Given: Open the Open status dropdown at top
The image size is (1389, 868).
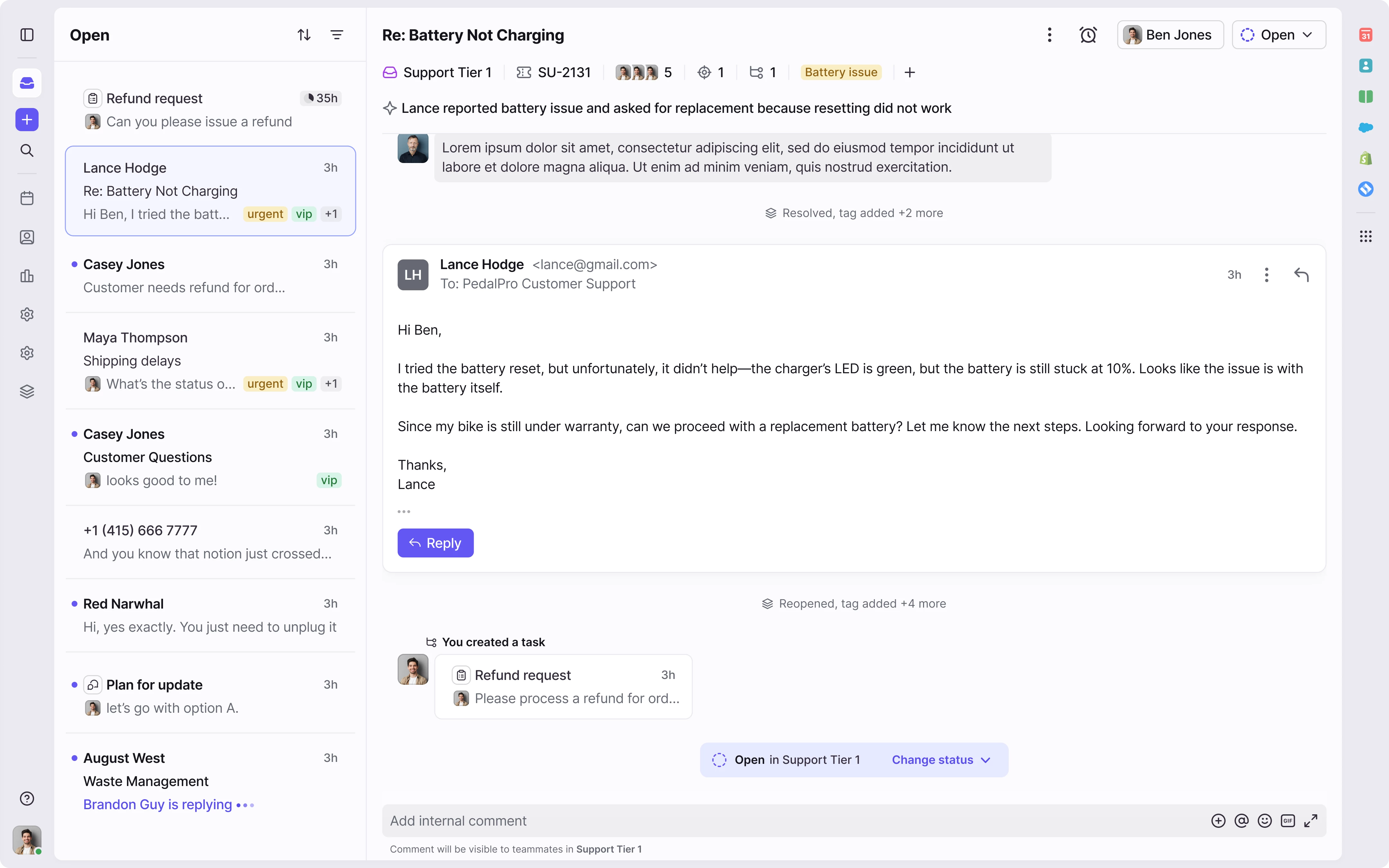Looking at the screenshot, I should [x=1278, y=35].
